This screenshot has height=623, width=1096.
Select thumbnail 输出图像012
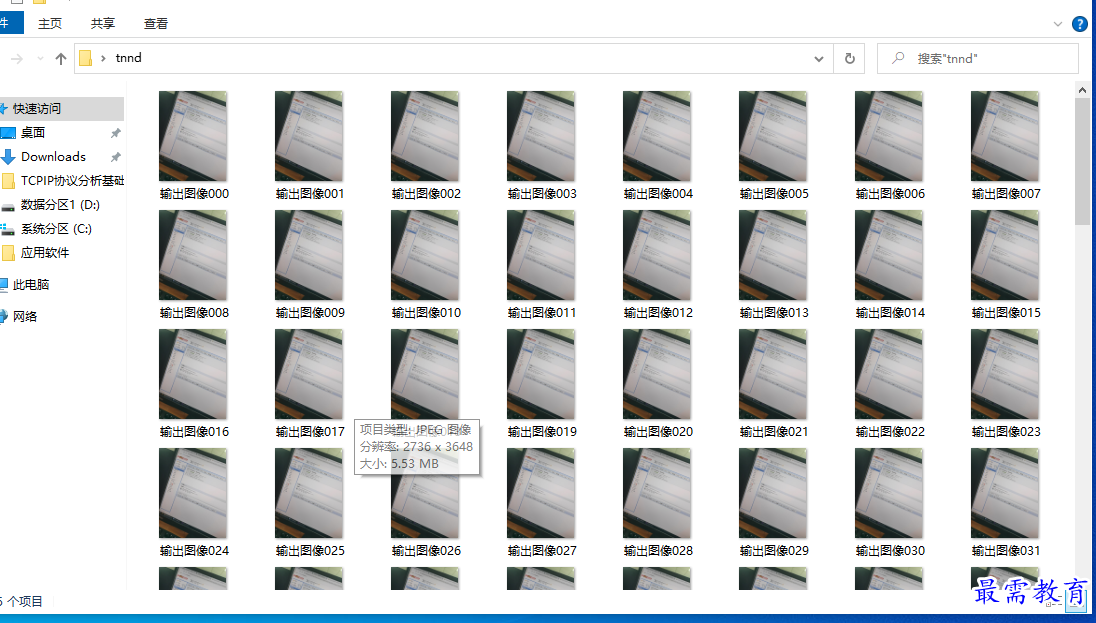click(x=657, y=255)
